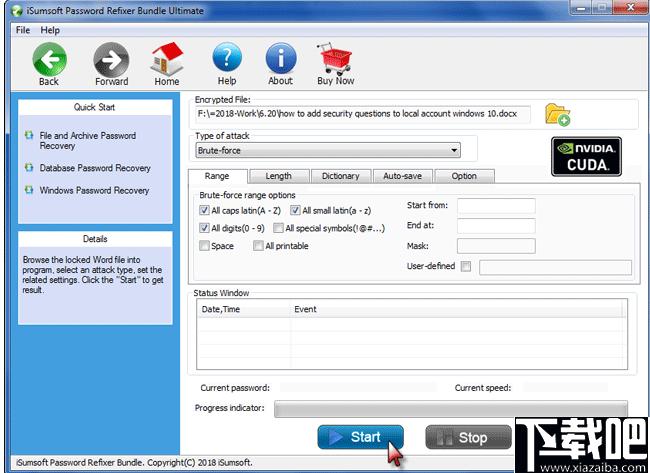Click the iSumsoft app icon in title bar

pyautogui.click(x=17, y=11)
